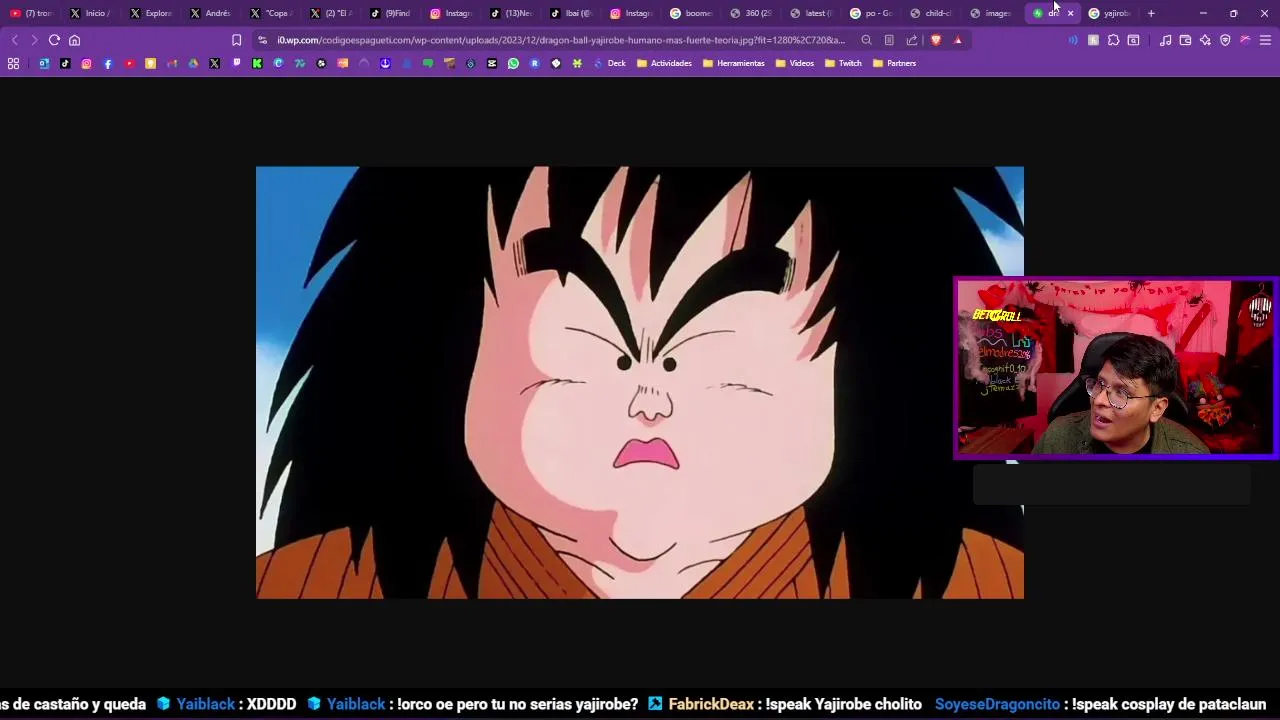Open the X bookmark icon in bookmarks bar
1280x720 pixels.
coord(214,63)
